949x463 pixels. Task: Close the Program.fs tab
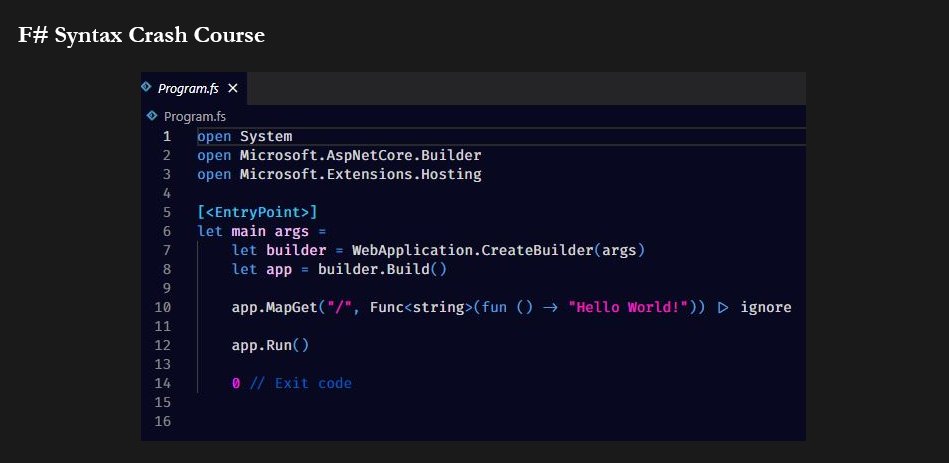(232, 88)
